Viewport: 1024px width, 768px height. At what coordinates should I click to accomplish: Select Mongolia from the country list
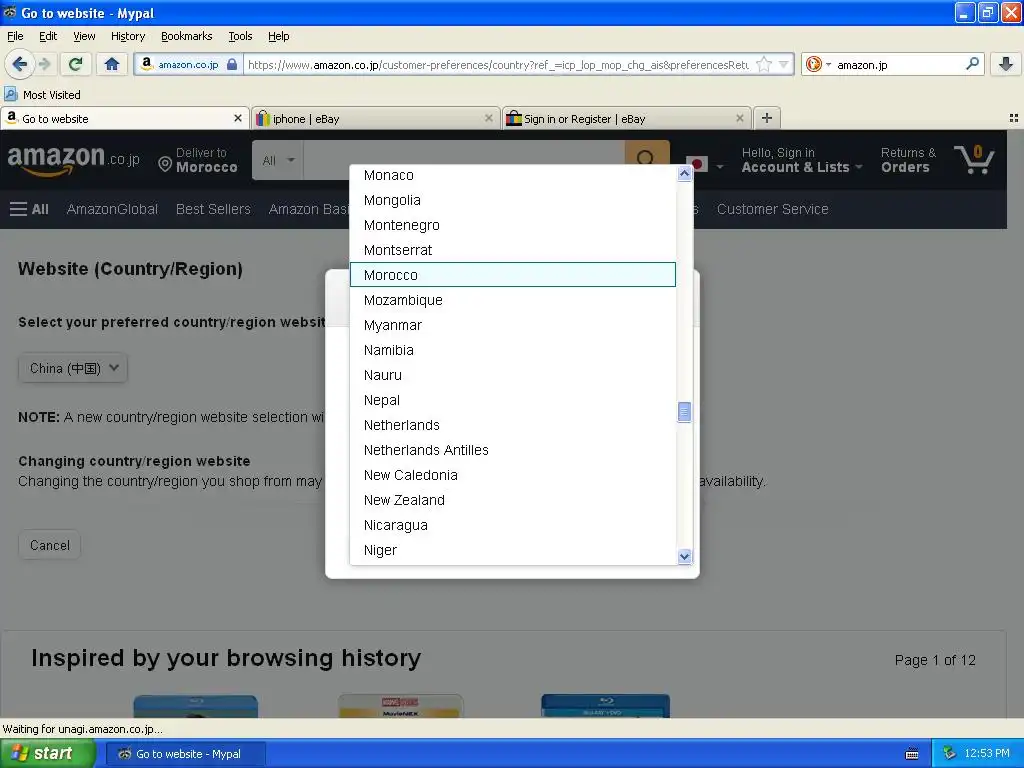pyautogui.click(x=513, y=200)
